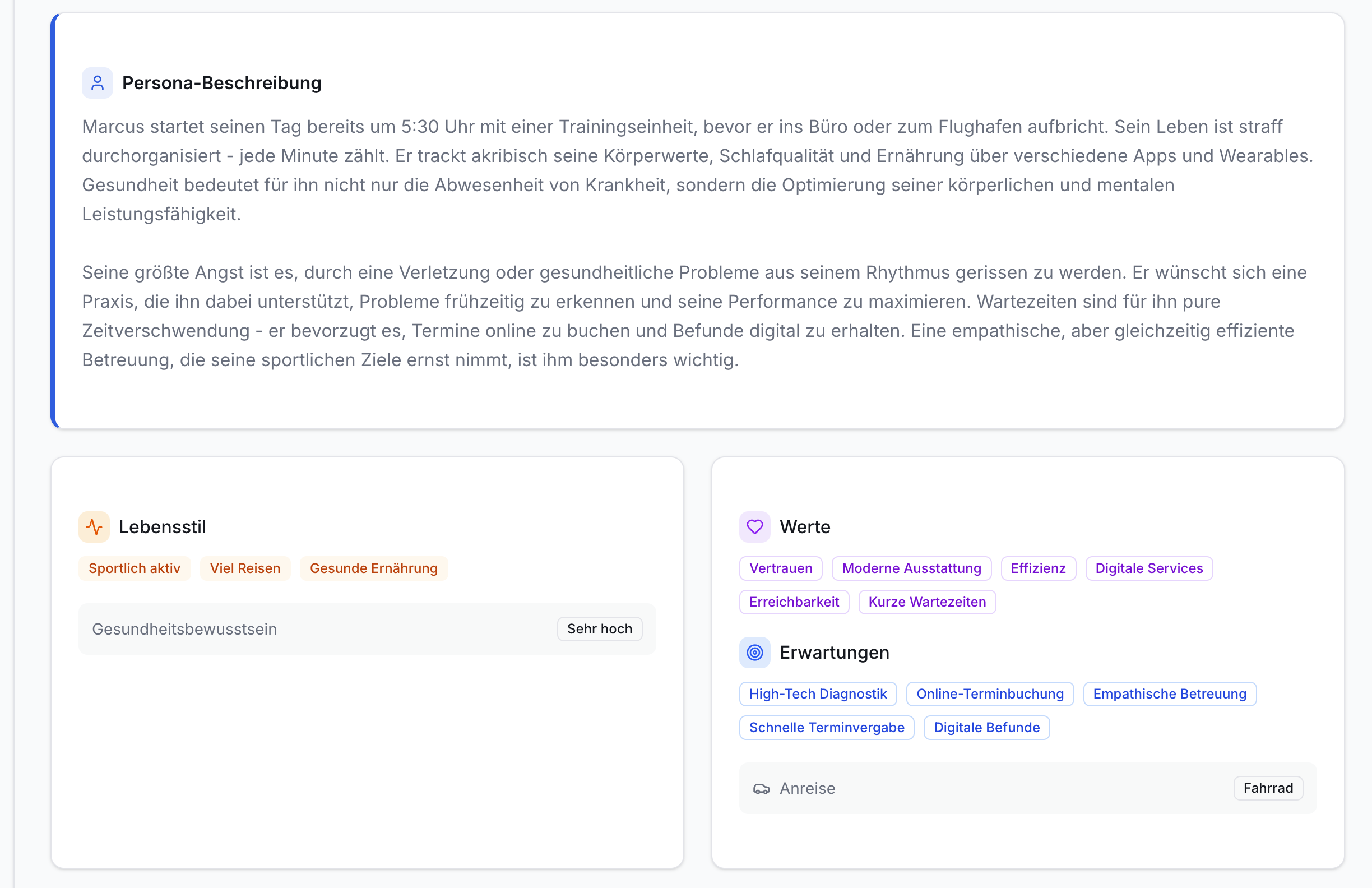1372x888 pixels.
Task: Choose the 'Effizienz' value tag
Action: (x=1037, y=568)
